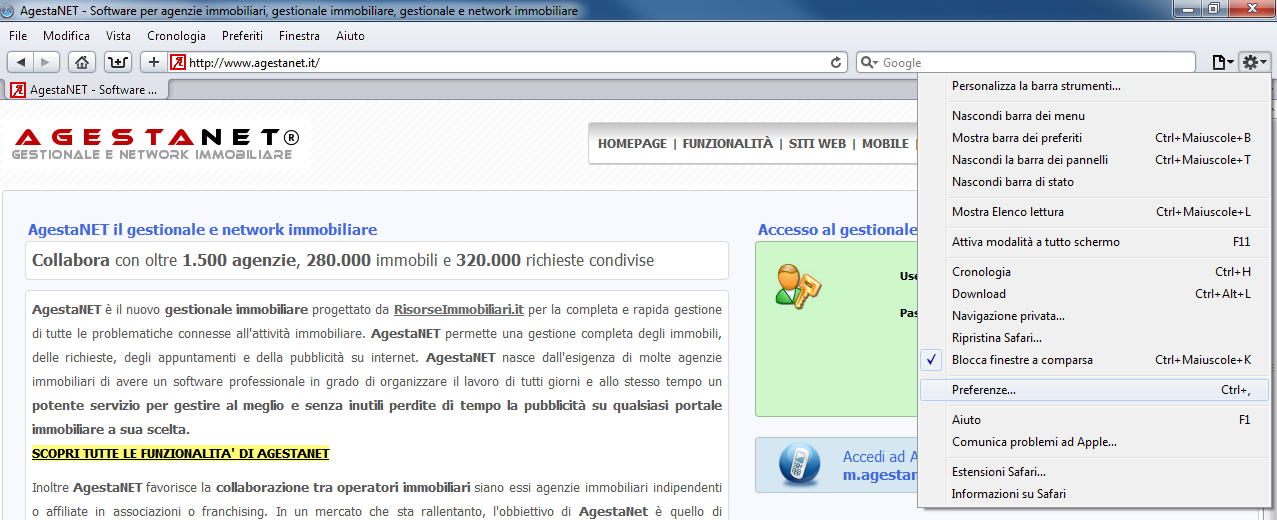The width and height of the screenshot is (1277, 520).
Task: Toggle the Safari settings gear menu
Action: point(1254,62)
